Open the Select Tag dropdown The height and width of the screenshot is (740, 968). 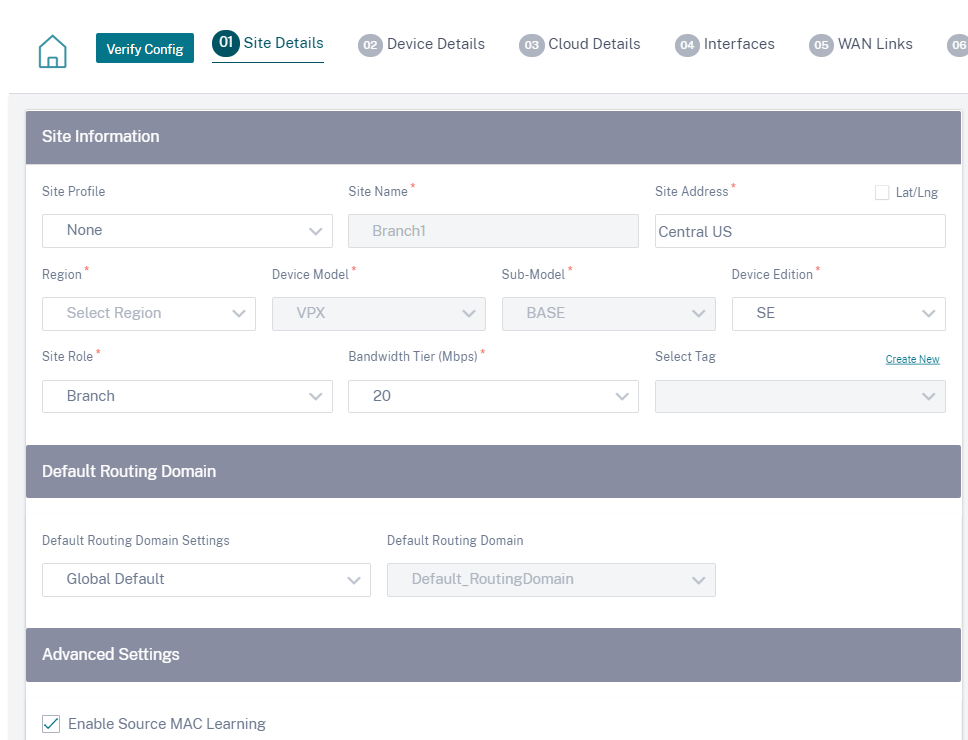800,396
